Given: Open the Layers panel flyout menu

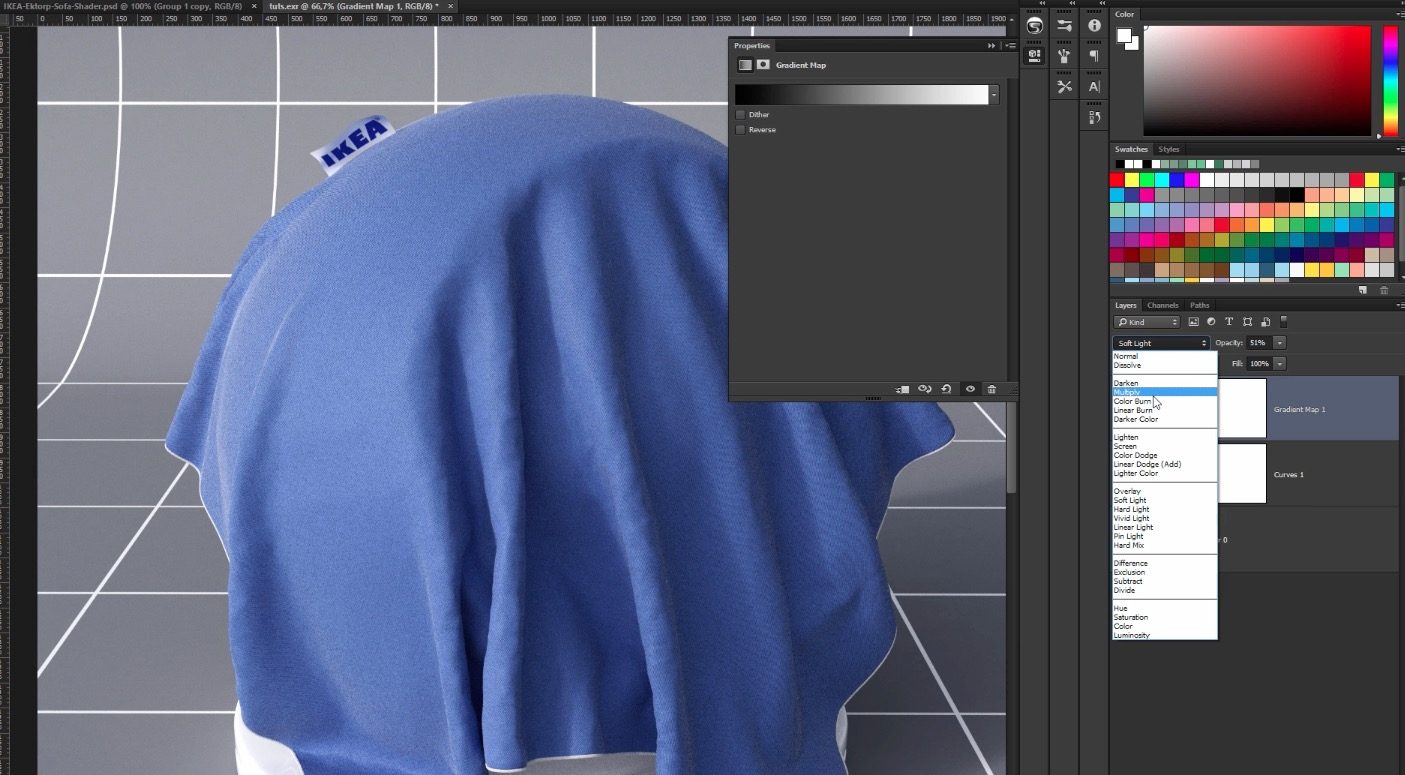Looking at the screenshot, I should [1399, 305].
